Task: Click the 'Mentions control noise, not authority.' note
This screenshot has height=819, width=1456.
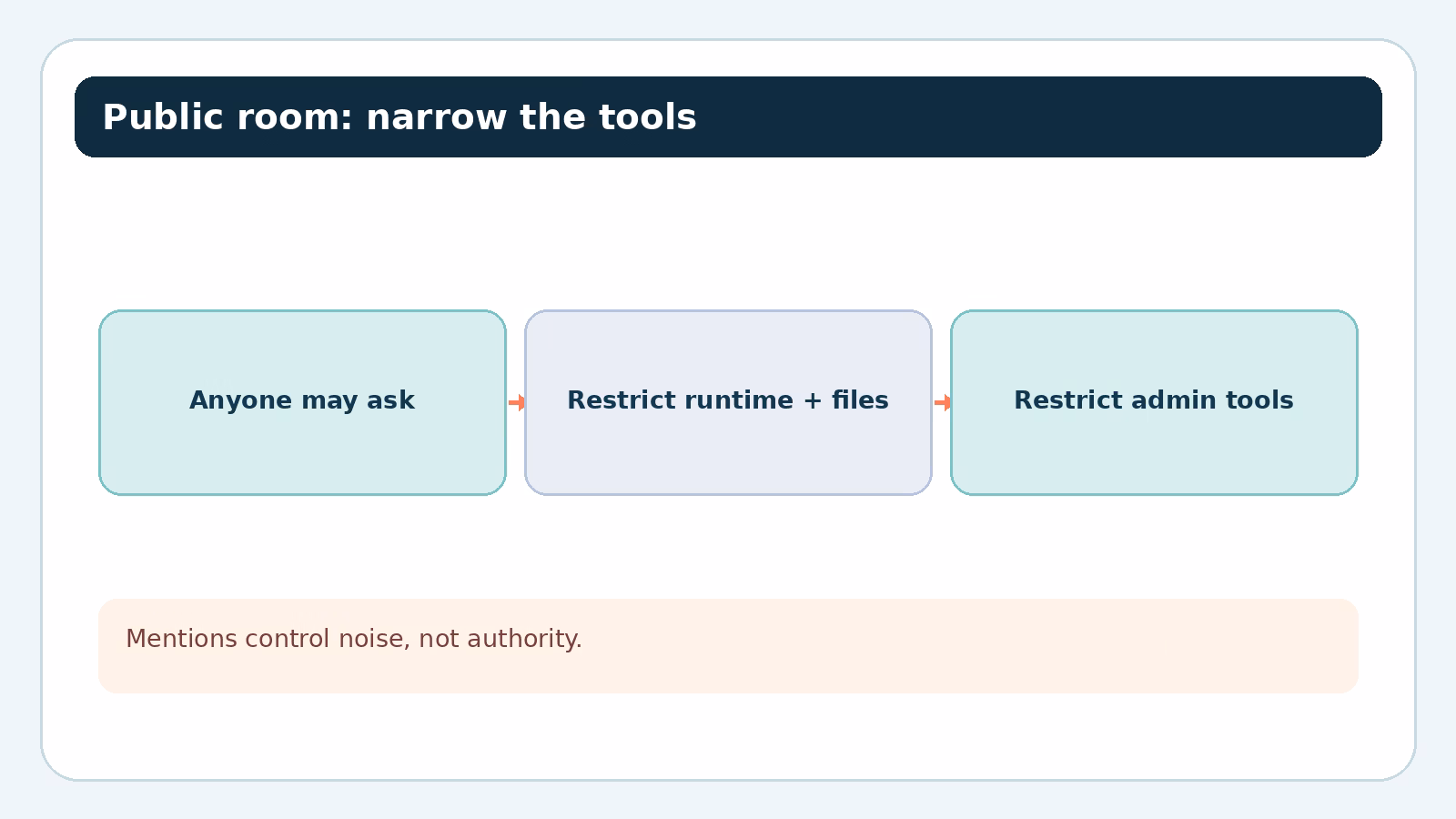Action: click(728, 646)
